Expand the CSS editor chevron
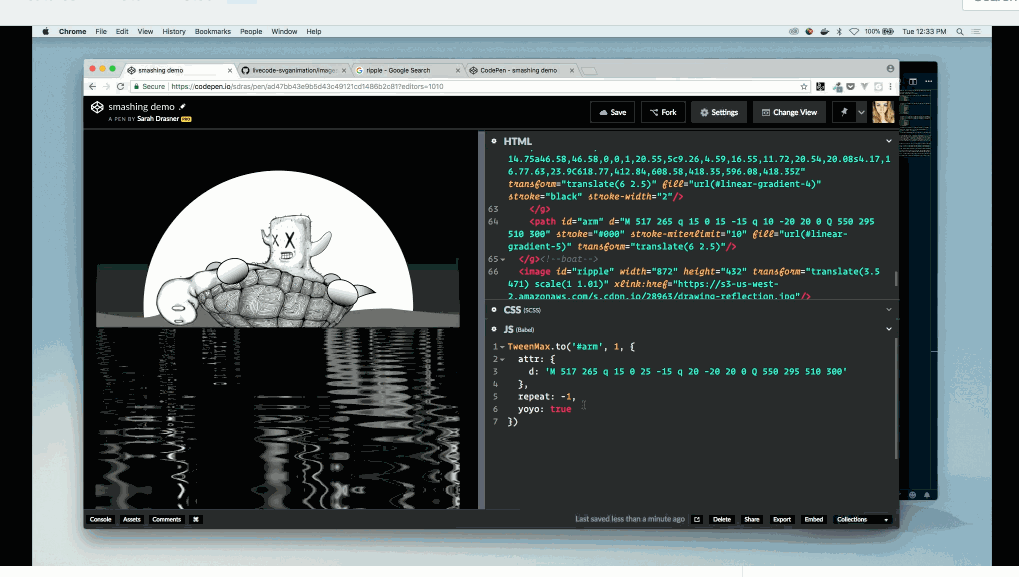This screenshot has width=1019, height=577. [x=888, y=310]
